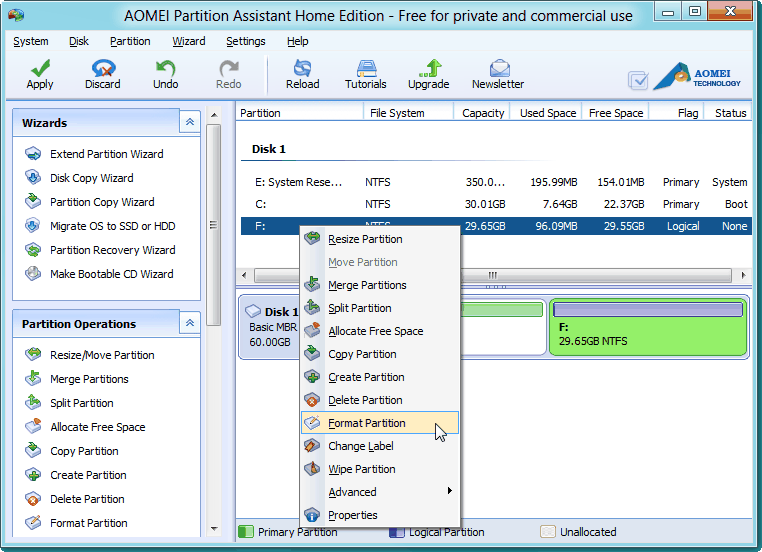Image resolution: width=762 pixels, height=552 pixels.
Task: Click sidebar Merge Partitions icon
Action: click(x=33, y=379)
